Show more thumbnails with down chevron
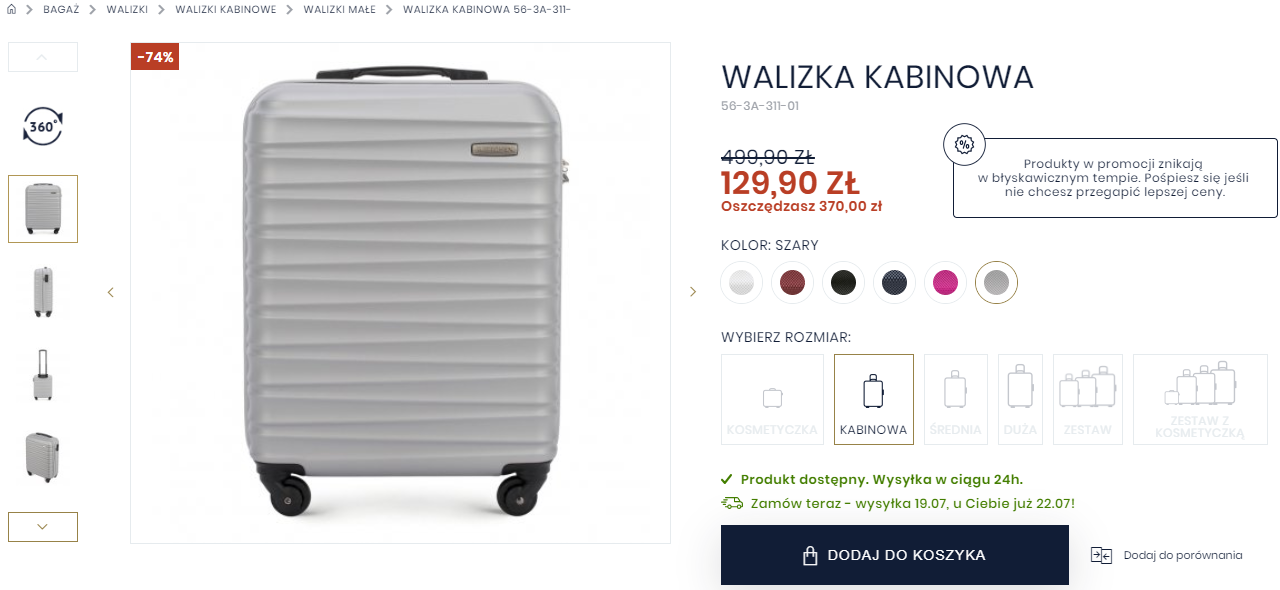Image resolution: width=1280 pixels, height=590 pixels. [x=43, y=527]
